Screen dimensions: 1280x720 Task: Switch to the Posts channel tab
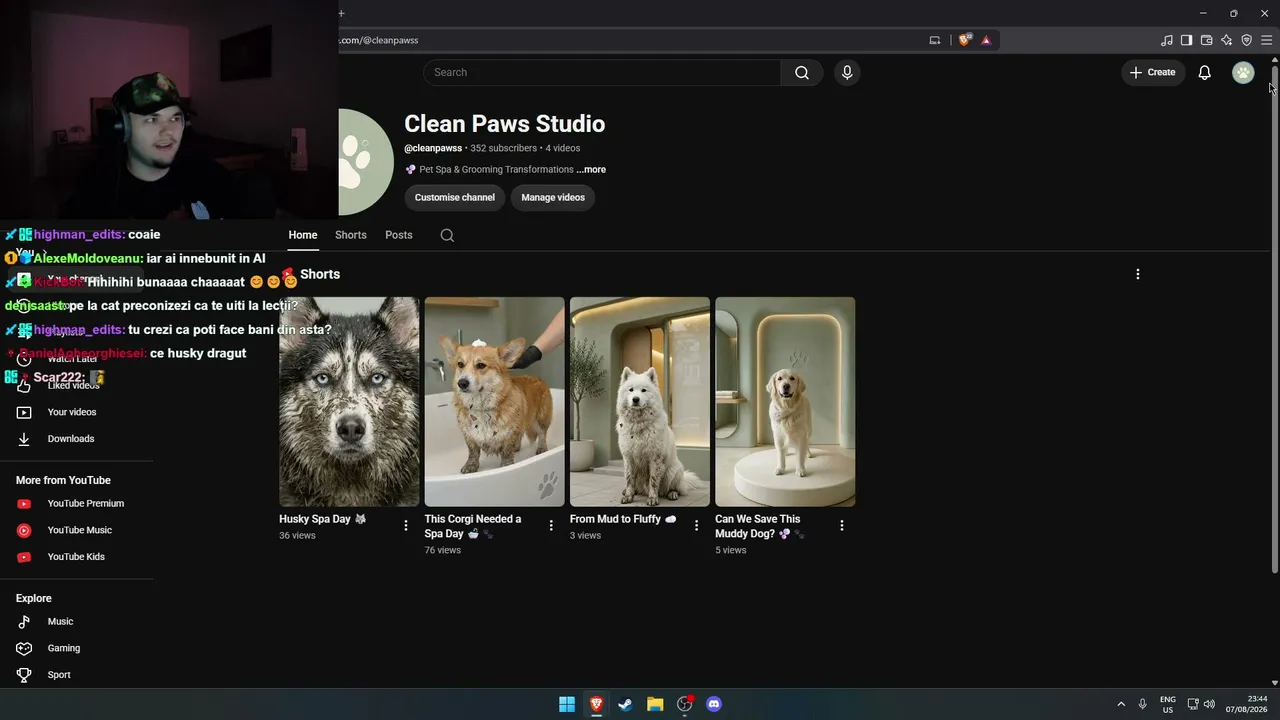399,235
